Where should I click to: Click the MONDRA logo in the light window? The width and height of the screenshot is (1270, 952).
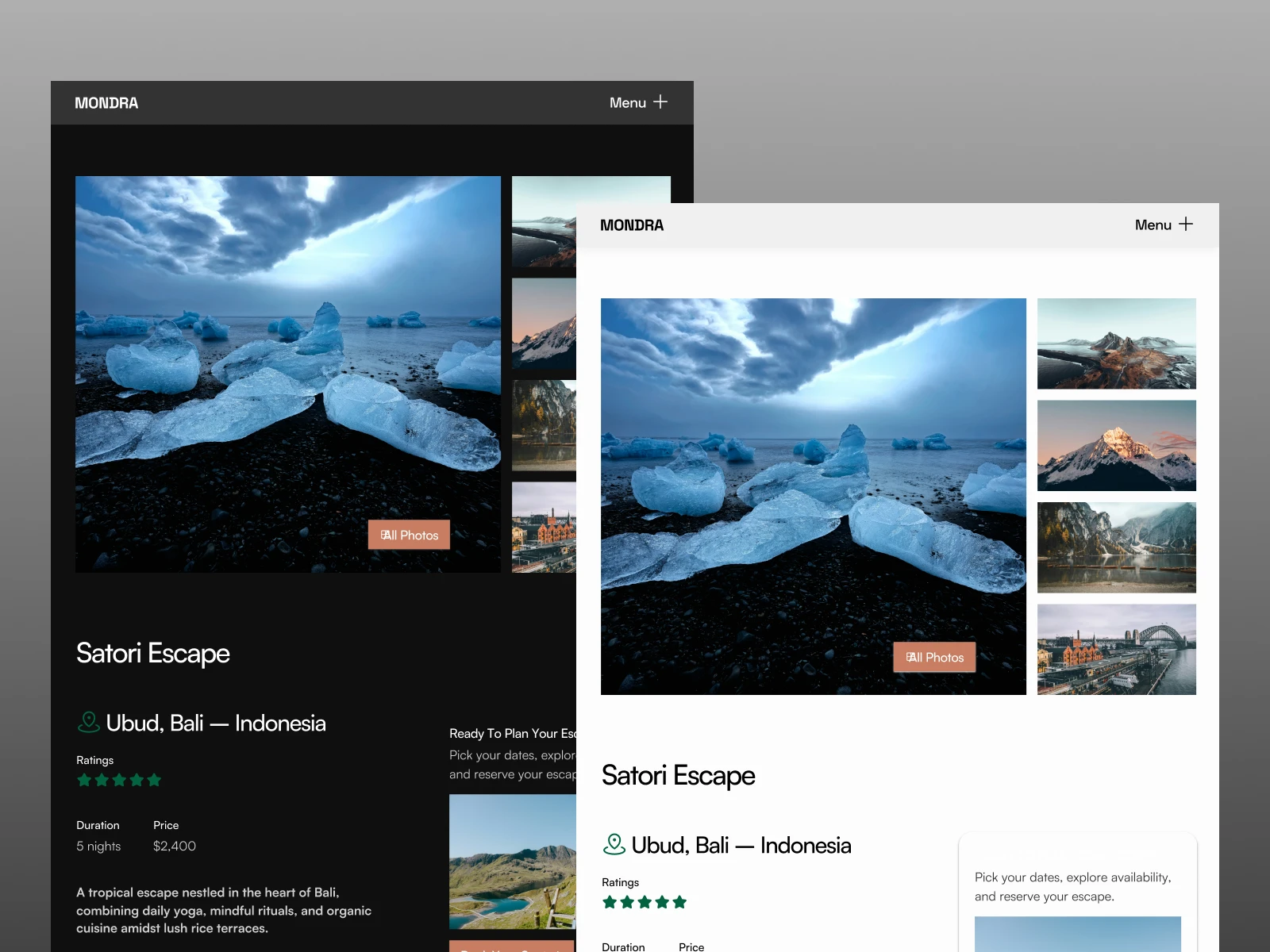pos(632,225)
